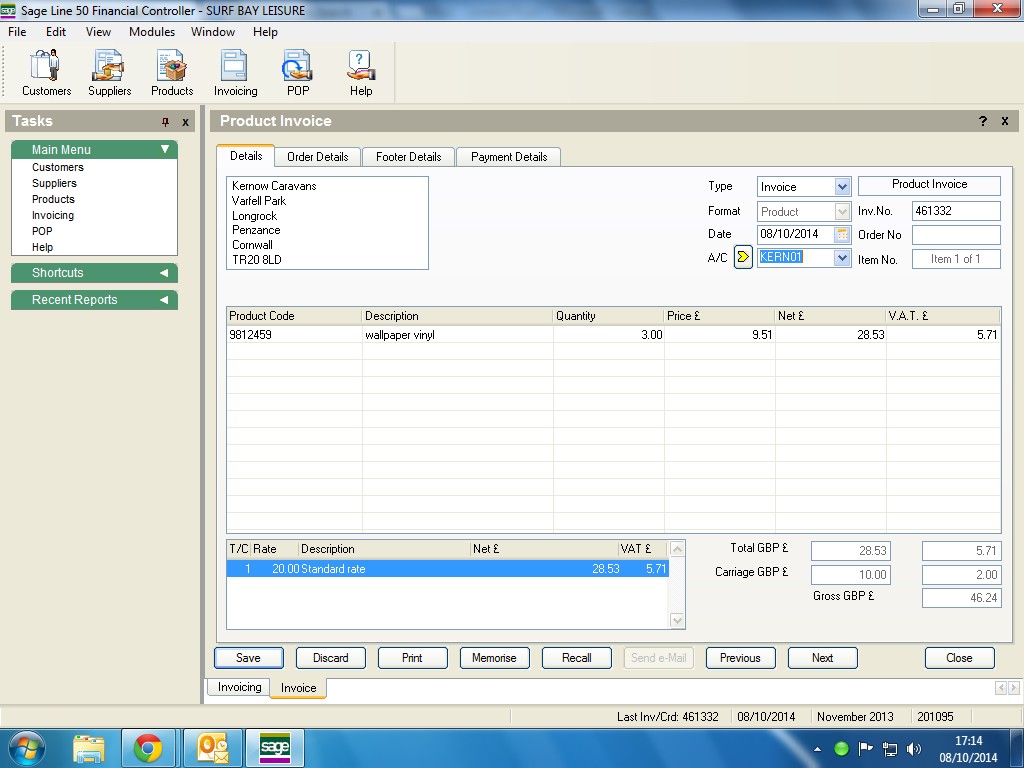Open the Modules menu

pyautogui.click(x=152, y=32)
